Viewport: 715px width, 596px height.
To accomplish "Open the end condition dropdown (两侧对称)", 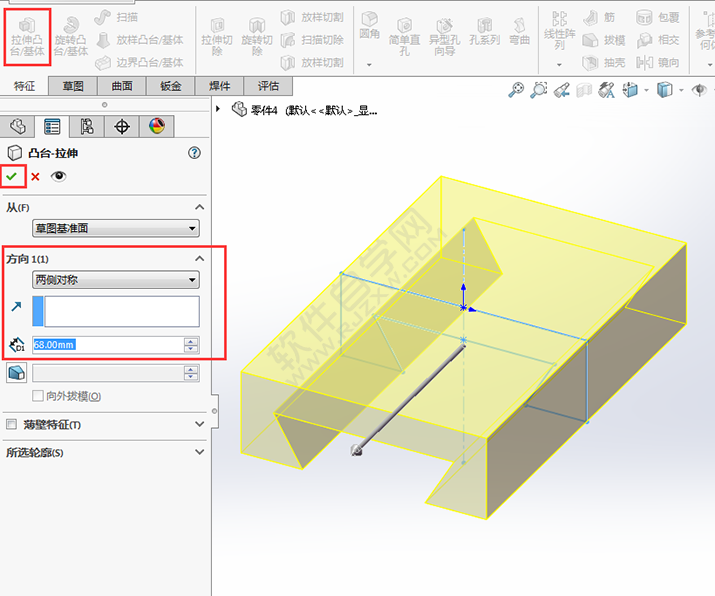I will tap(116, 280).
